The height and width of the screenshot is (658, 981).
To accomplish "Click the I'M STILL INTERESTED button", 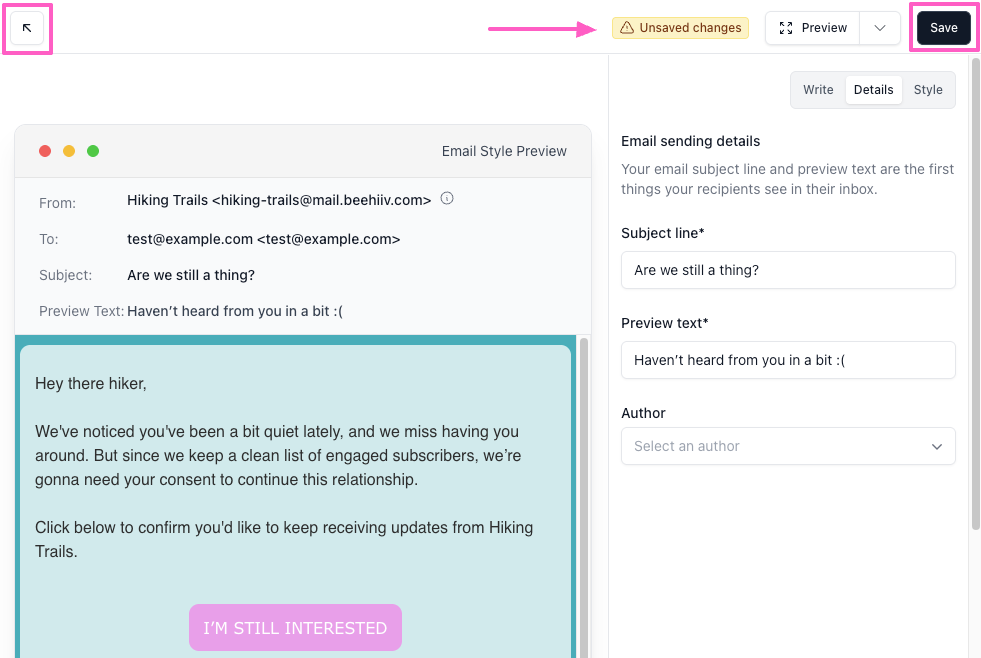I will click(x=295, y=628).
